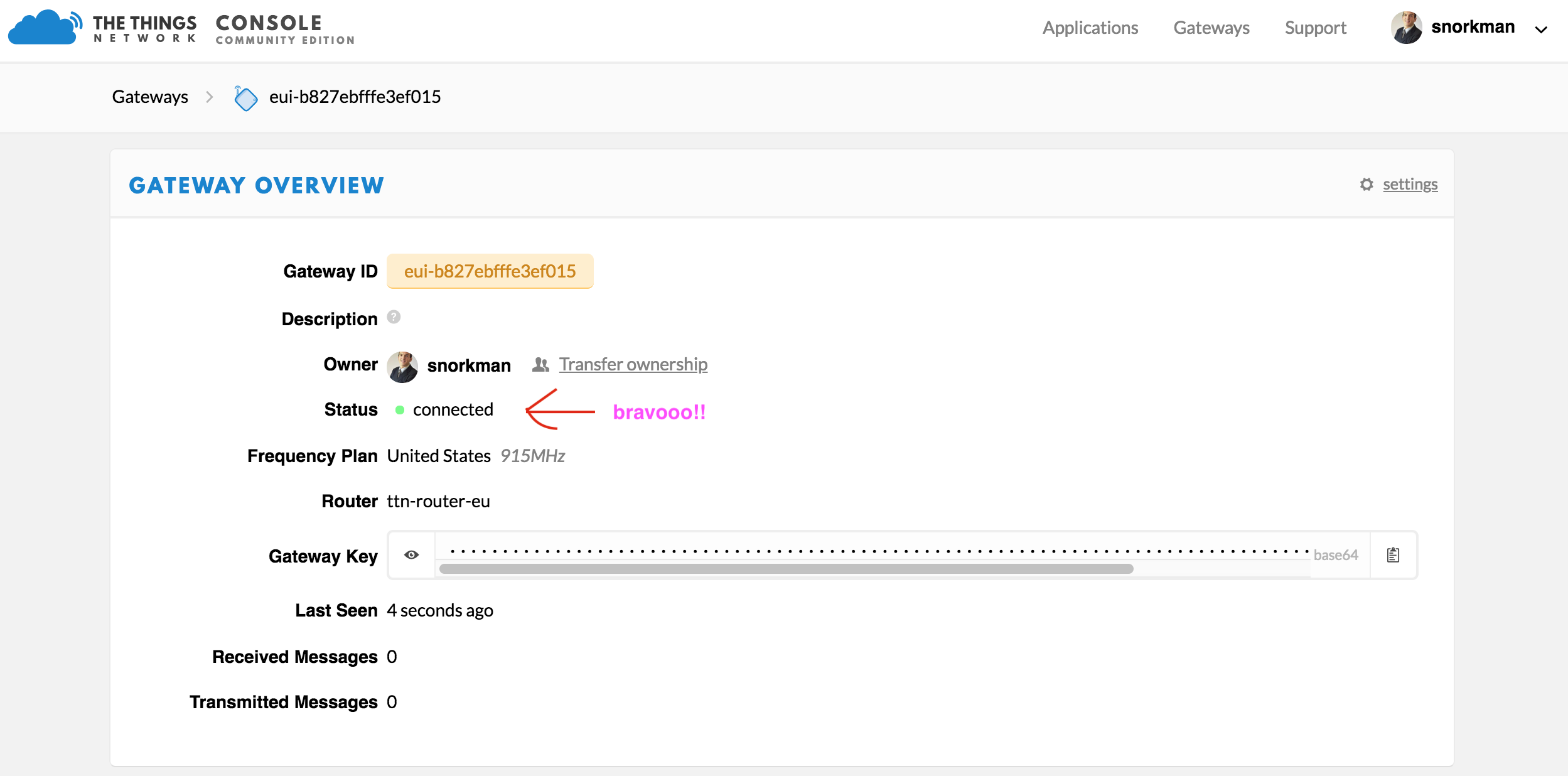Image resolution: width=1568 pixels, height=776 pixels.
Task: Click the Description help question icon
Action: point(394,317)
